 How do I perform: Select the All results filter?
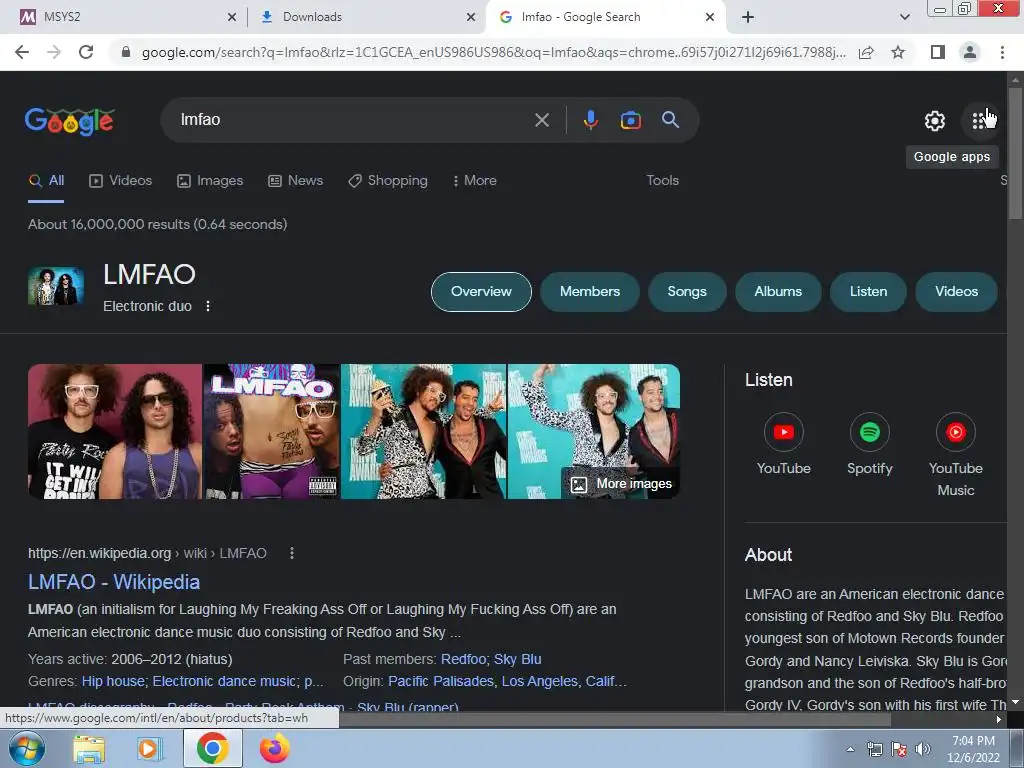pos(46,180)
